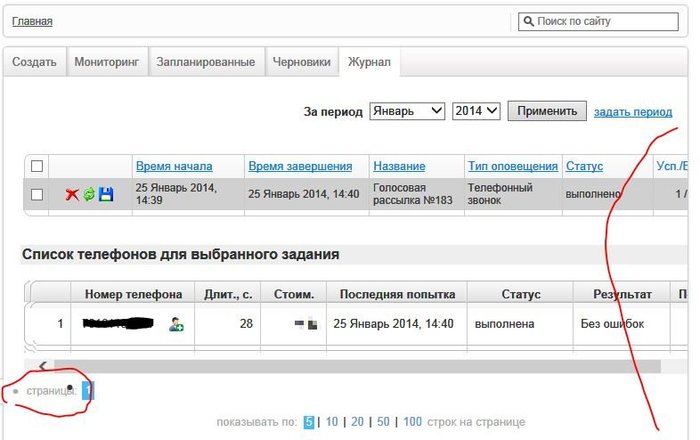Click the Стоим. column header
Screen dimensions: 700x440
[294, 294]
